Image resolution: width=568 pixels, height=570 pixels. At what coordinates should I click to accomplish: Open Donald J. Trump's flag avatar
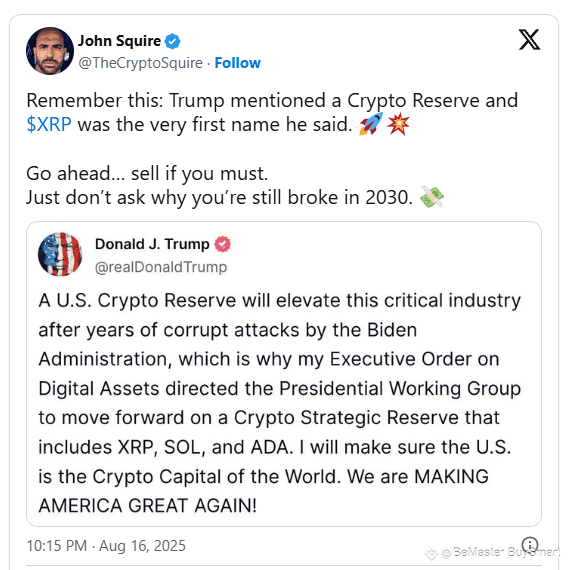pyautogui.click(x=60, y=254)
